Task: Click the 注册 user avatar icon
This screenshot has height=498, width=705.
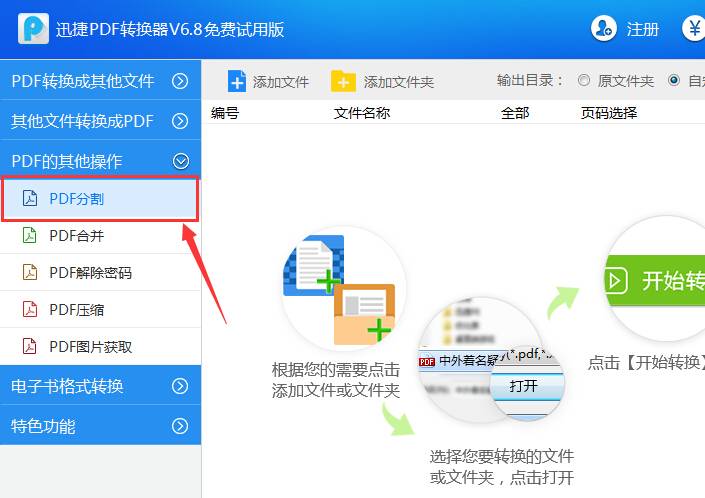Action: pos(603,29)
